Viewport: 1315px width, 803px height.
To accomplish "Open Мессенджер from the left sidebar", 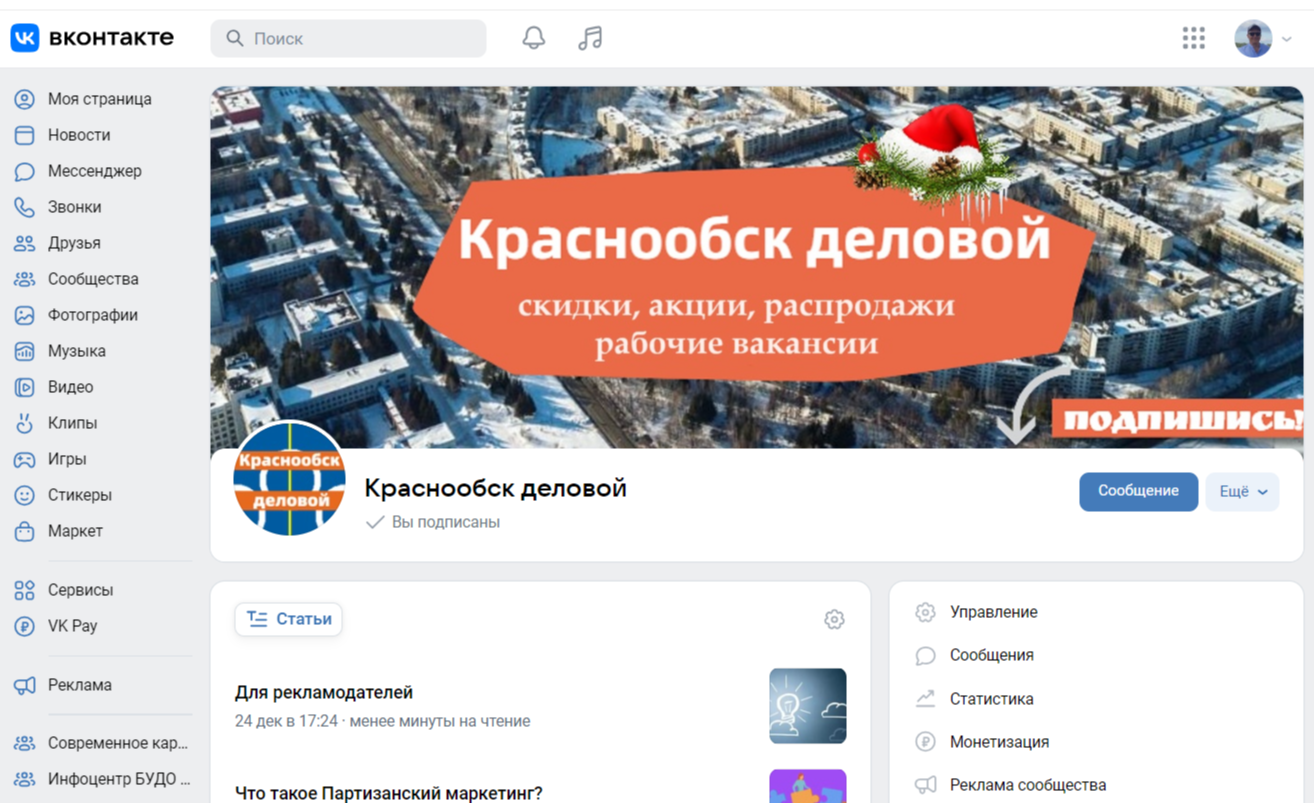I will [94, 171].
